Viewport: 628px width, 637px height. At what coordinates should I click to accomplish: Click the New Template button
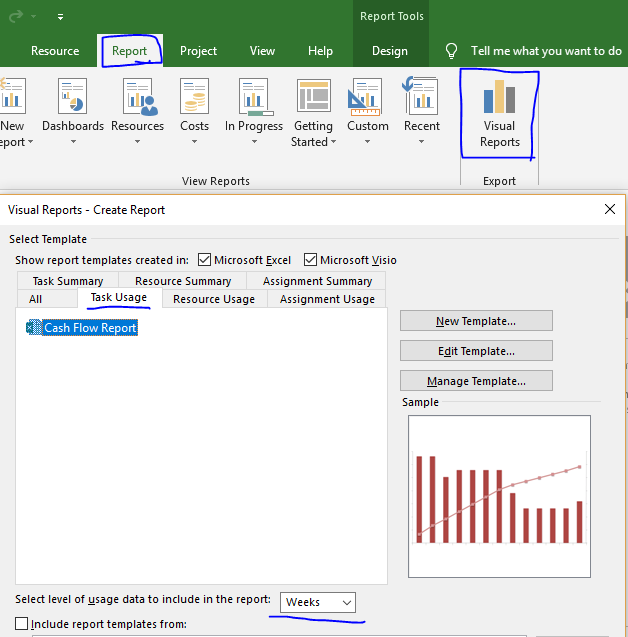(476, 321)
